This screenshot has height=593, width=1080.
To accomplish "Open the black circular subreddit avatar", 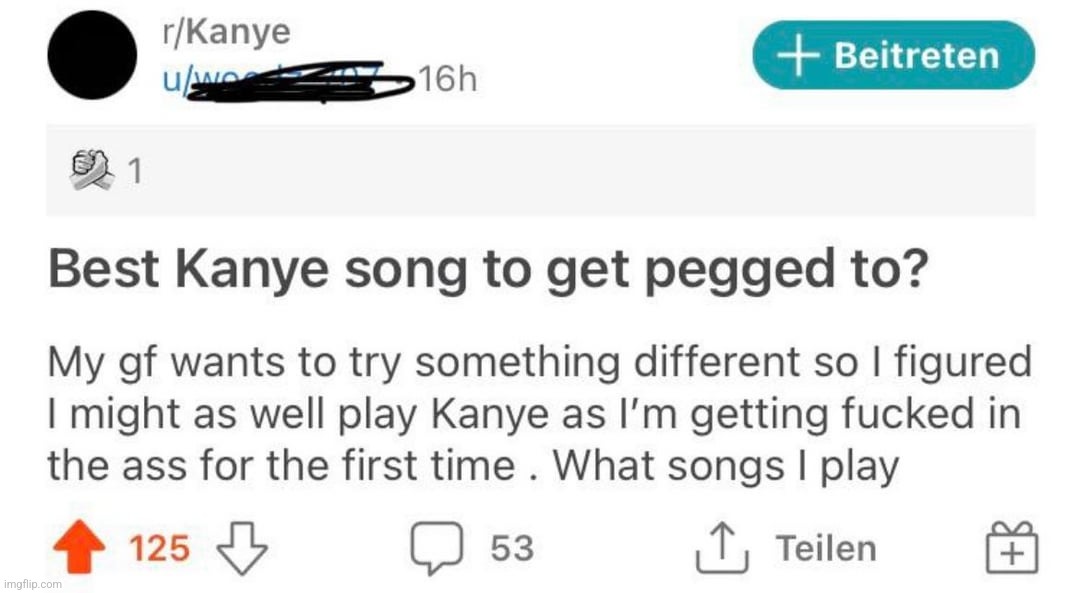I will [x=92, y=55].
